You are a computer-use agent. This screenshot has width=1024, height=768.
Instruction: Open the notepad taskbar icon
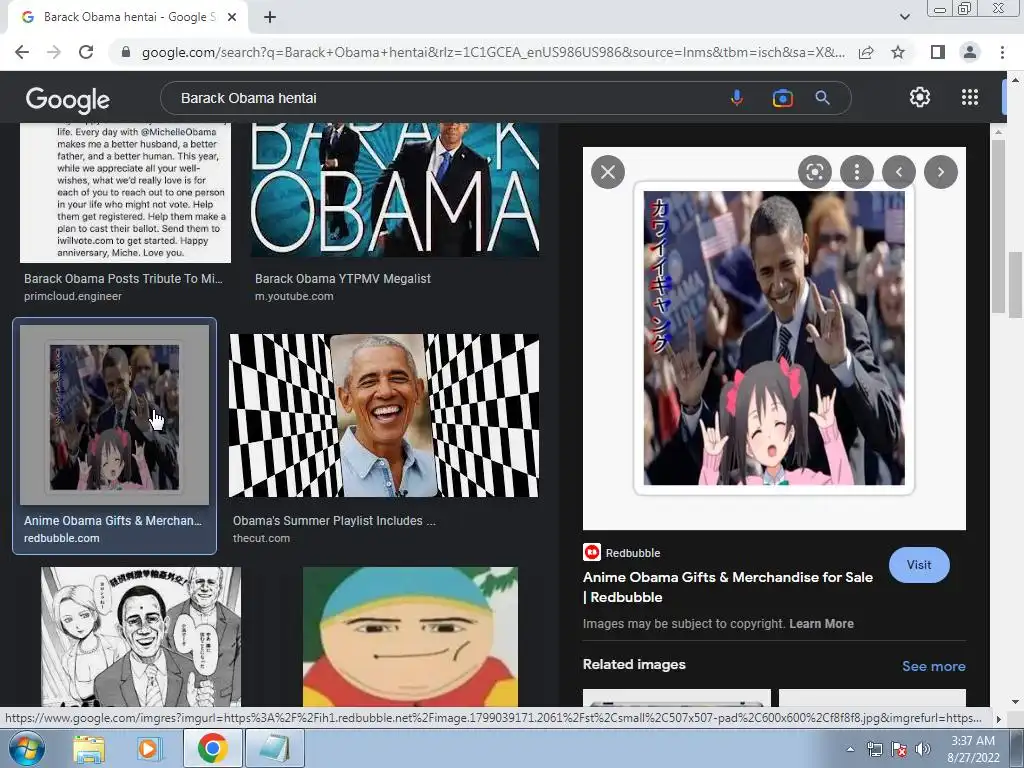click(x=274, y=748)
